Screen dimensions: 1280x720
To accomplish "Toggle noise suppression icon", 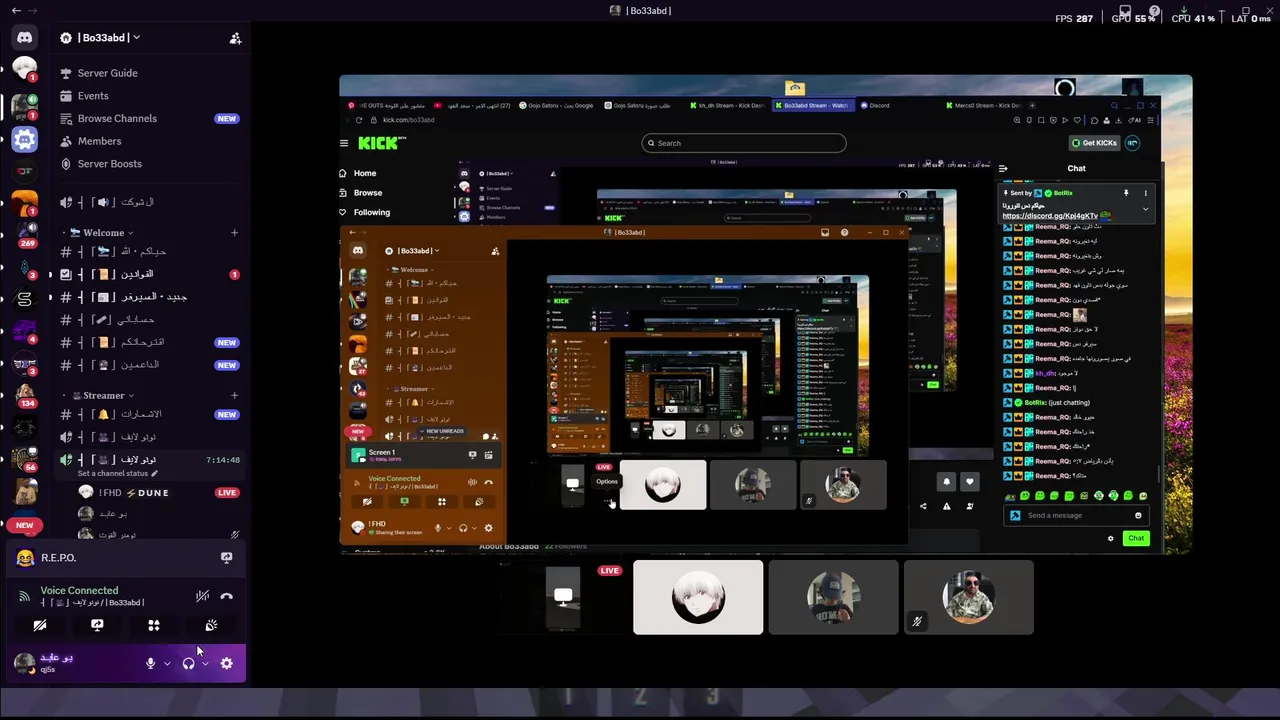I will coord(202,596).
